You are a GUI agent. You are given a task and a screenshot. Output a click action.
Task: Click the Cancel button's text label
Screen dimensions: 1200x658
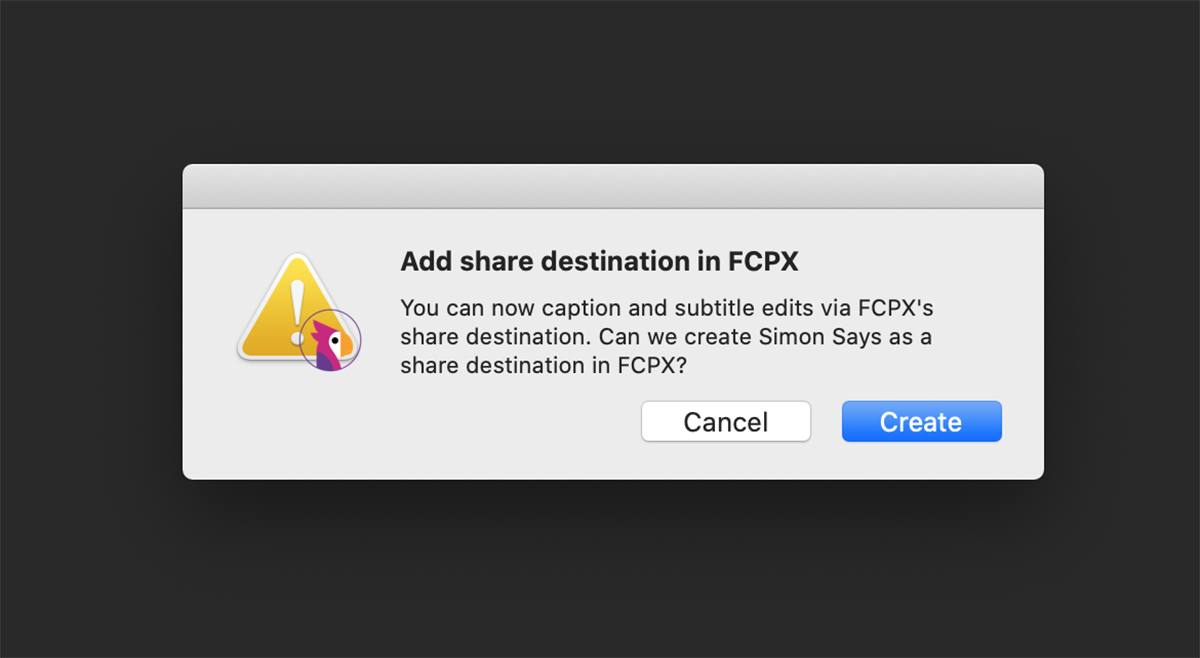coord(726,421)
